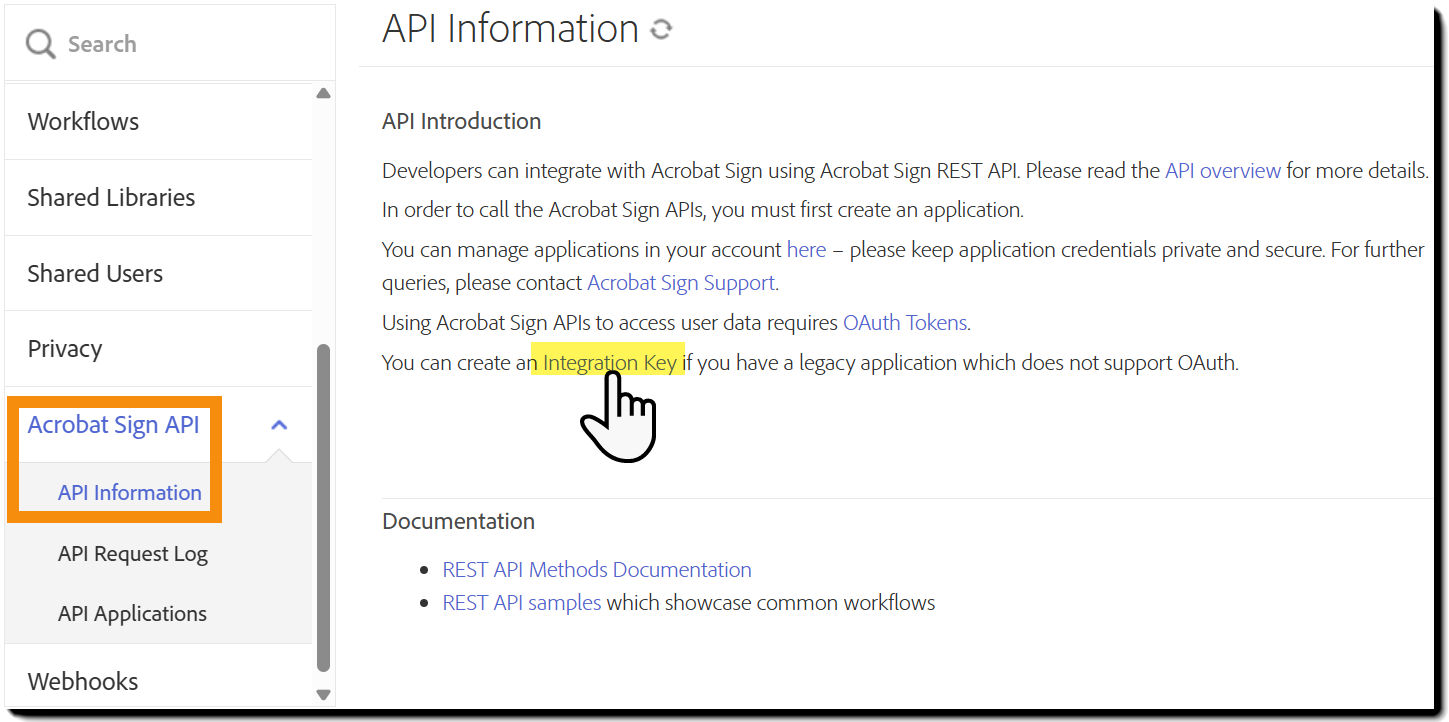Click the scrollbar up arrow in sidebar
This screenshot has width=1449, height=722.
pos(323,92)
